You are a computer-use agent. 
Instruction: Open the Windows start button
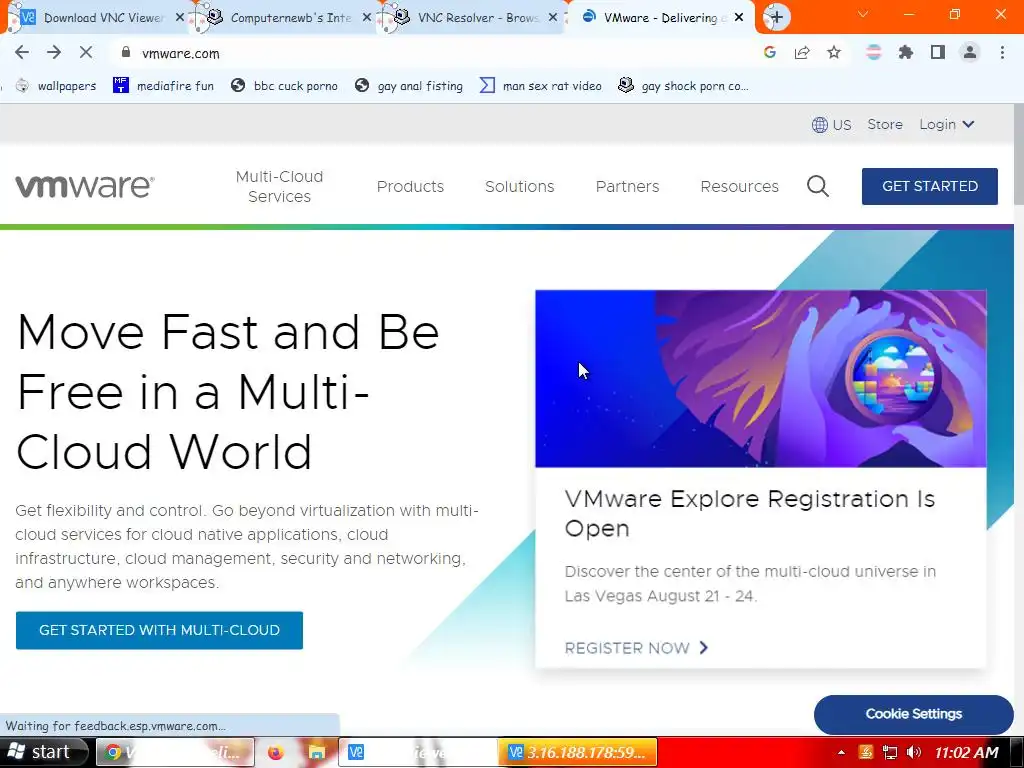click(43, 752)
